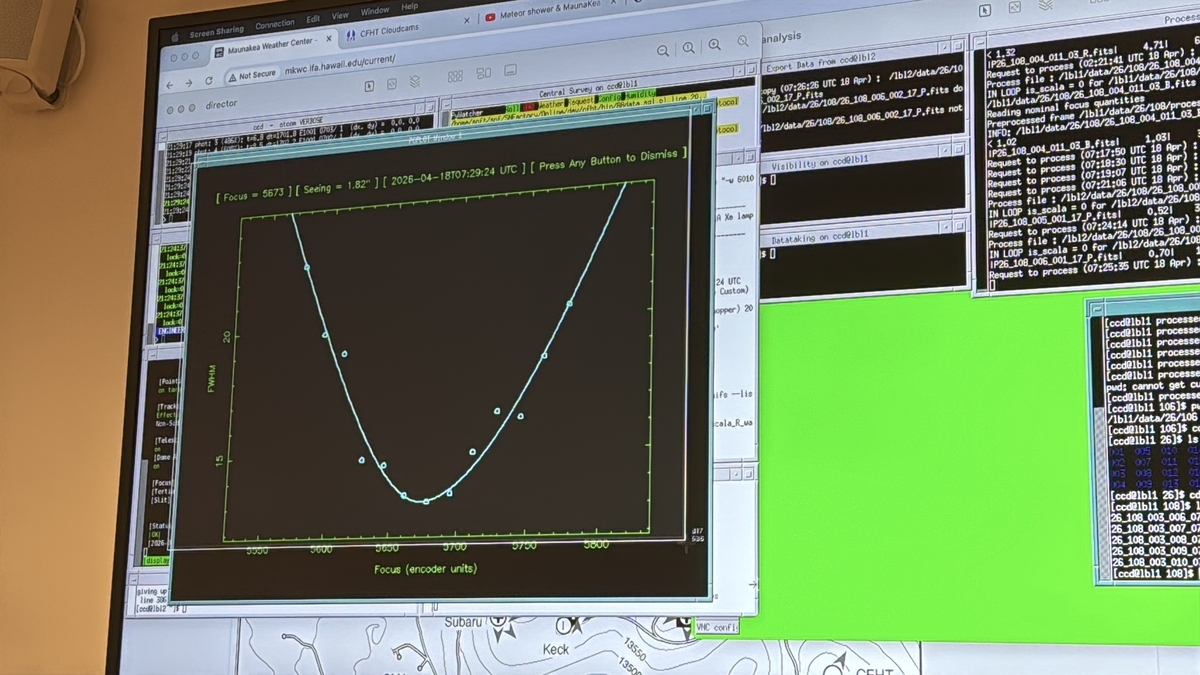Click the zoom in magnifier icon
Viewport: 1200px width, 675px height.
pos(715,45)
